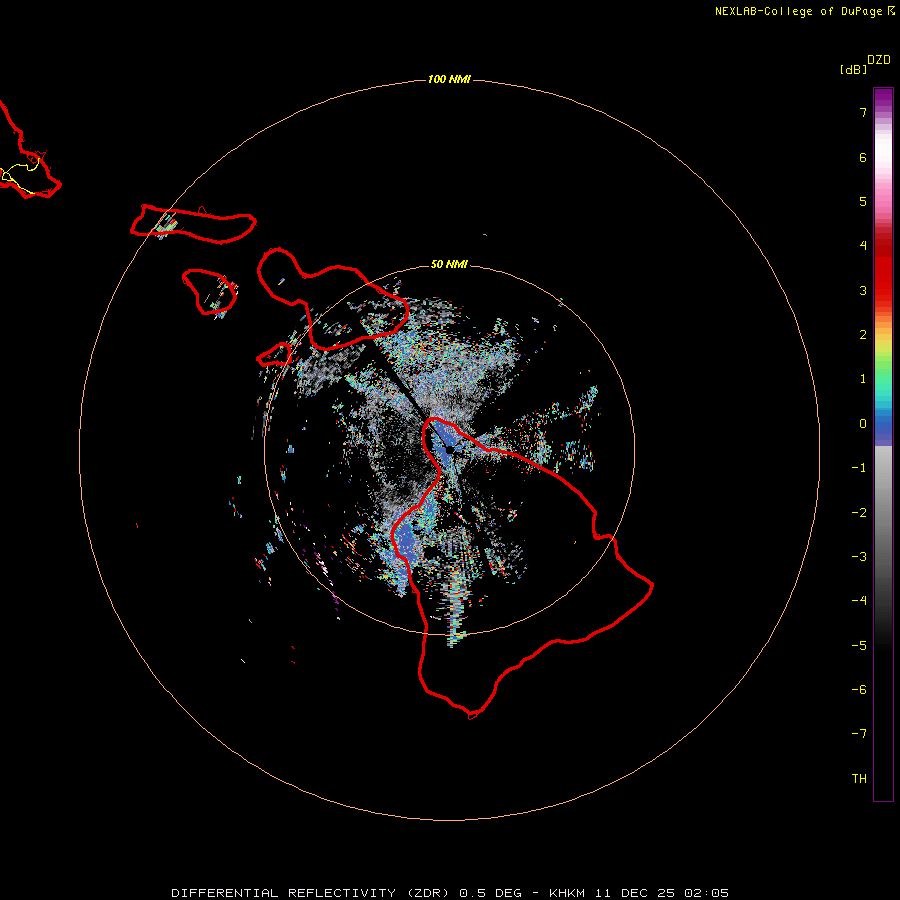Click the 11 DEC 25 02:05 timestamp

(661, 893)
